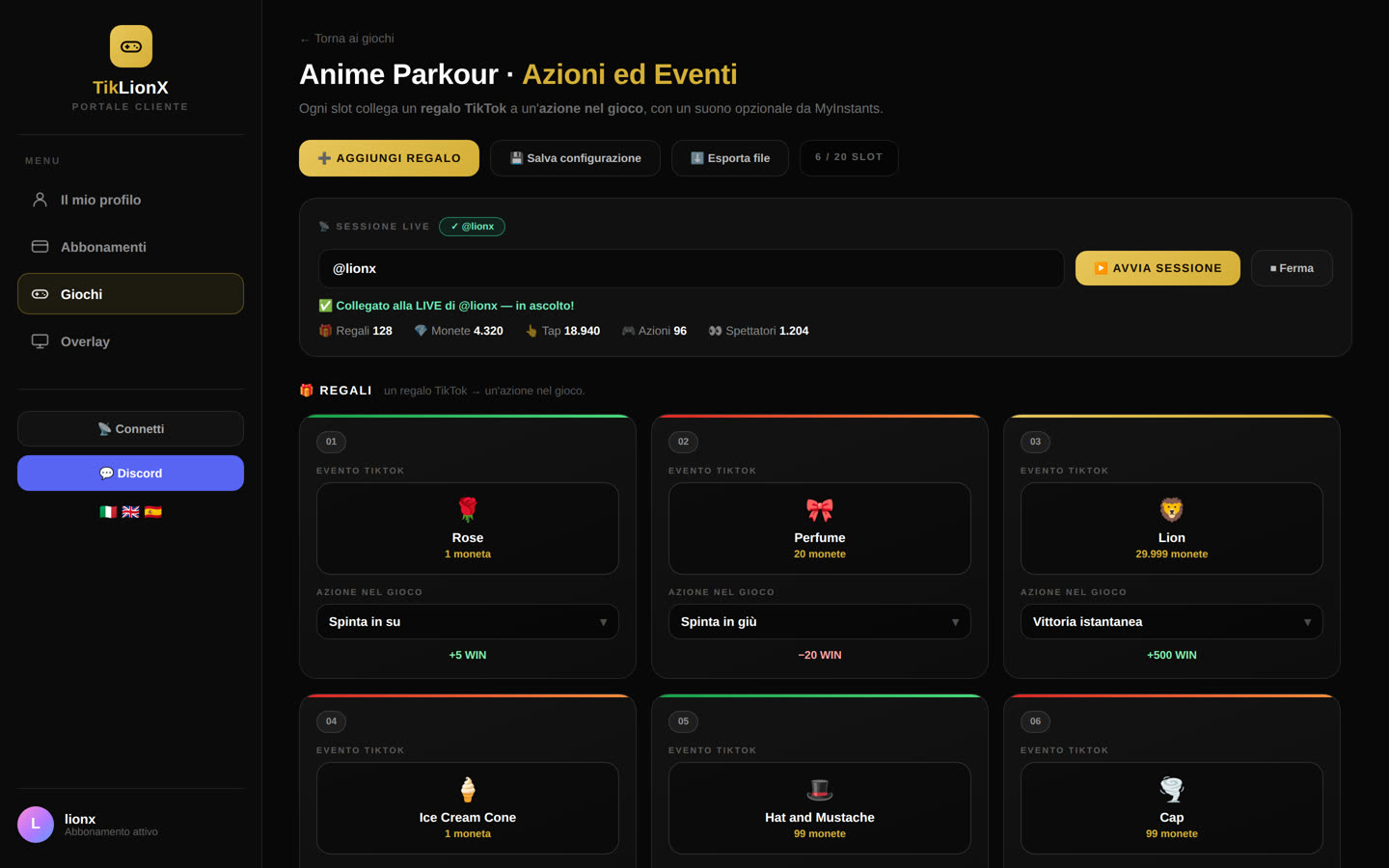1389x868 pixels.
Task: Click the profile person icon in menu
Action: 40,200
